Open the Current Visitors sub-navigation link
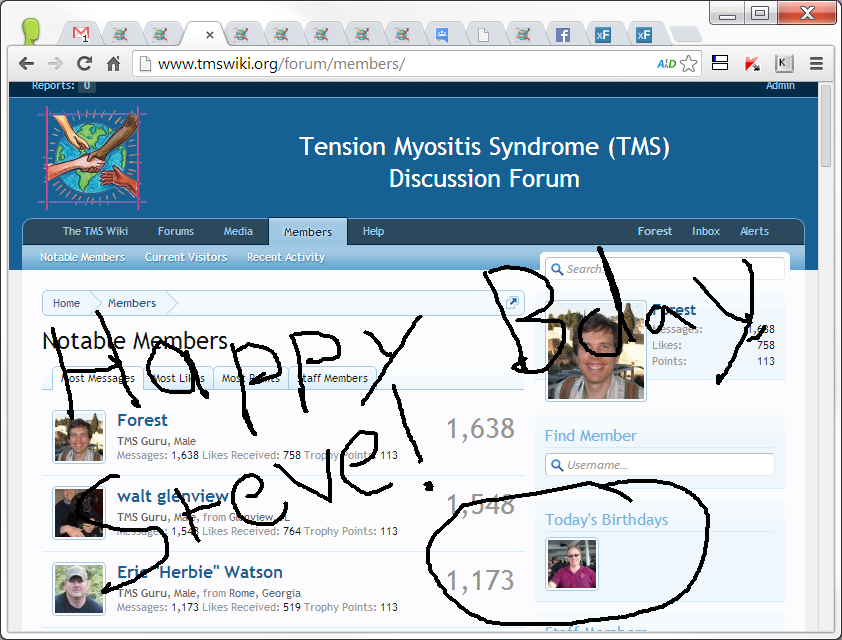This screenshot has height=640, width=842. coord(186,257)
